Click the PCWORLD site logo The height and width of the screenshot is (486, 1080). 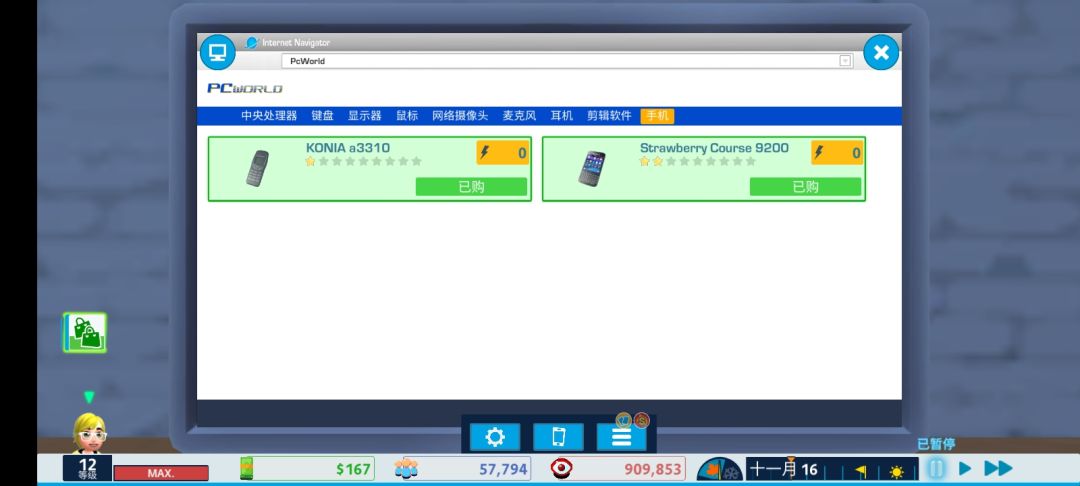(245, 88)
